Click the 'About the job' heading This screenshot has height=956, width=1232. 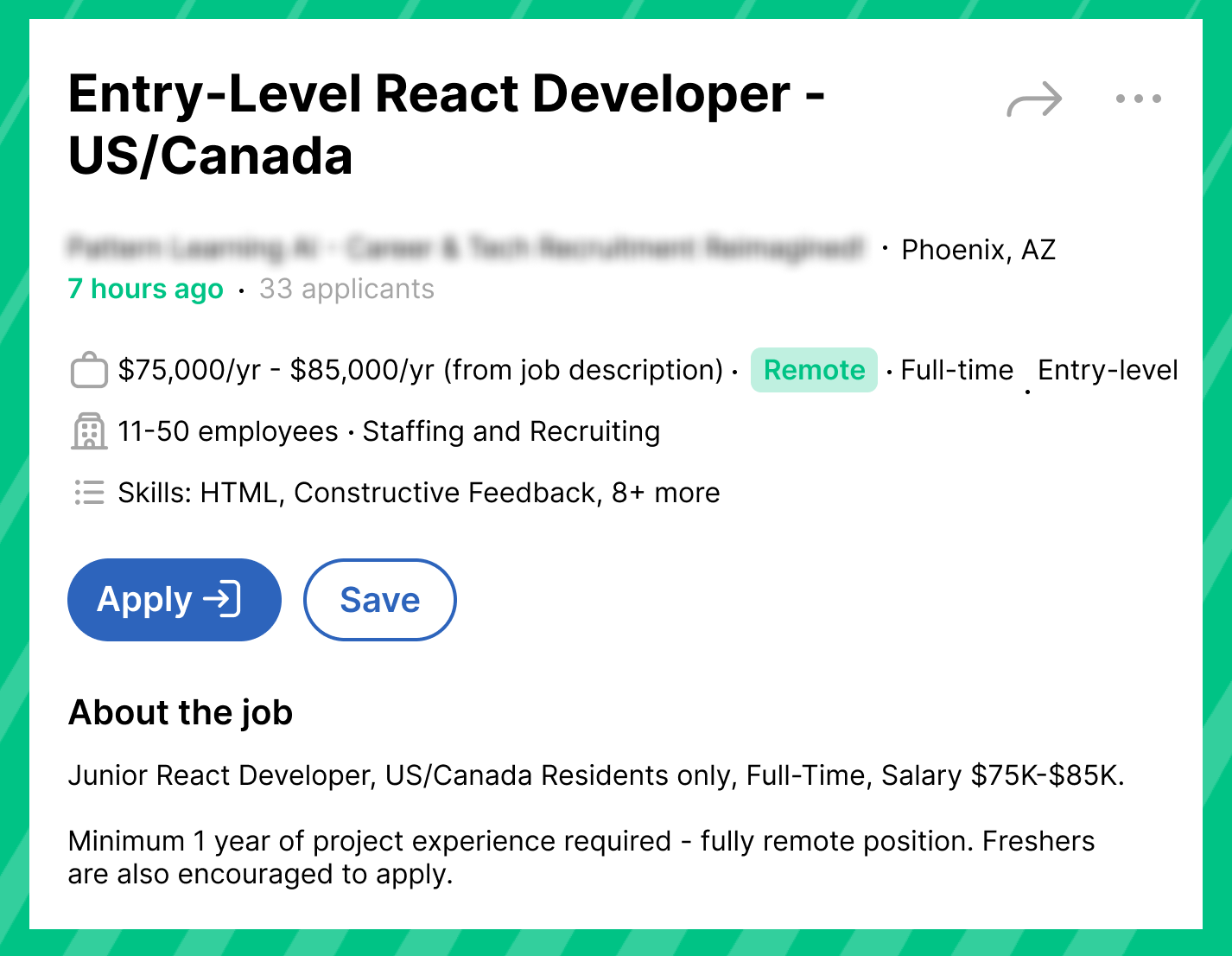[181, 713]
